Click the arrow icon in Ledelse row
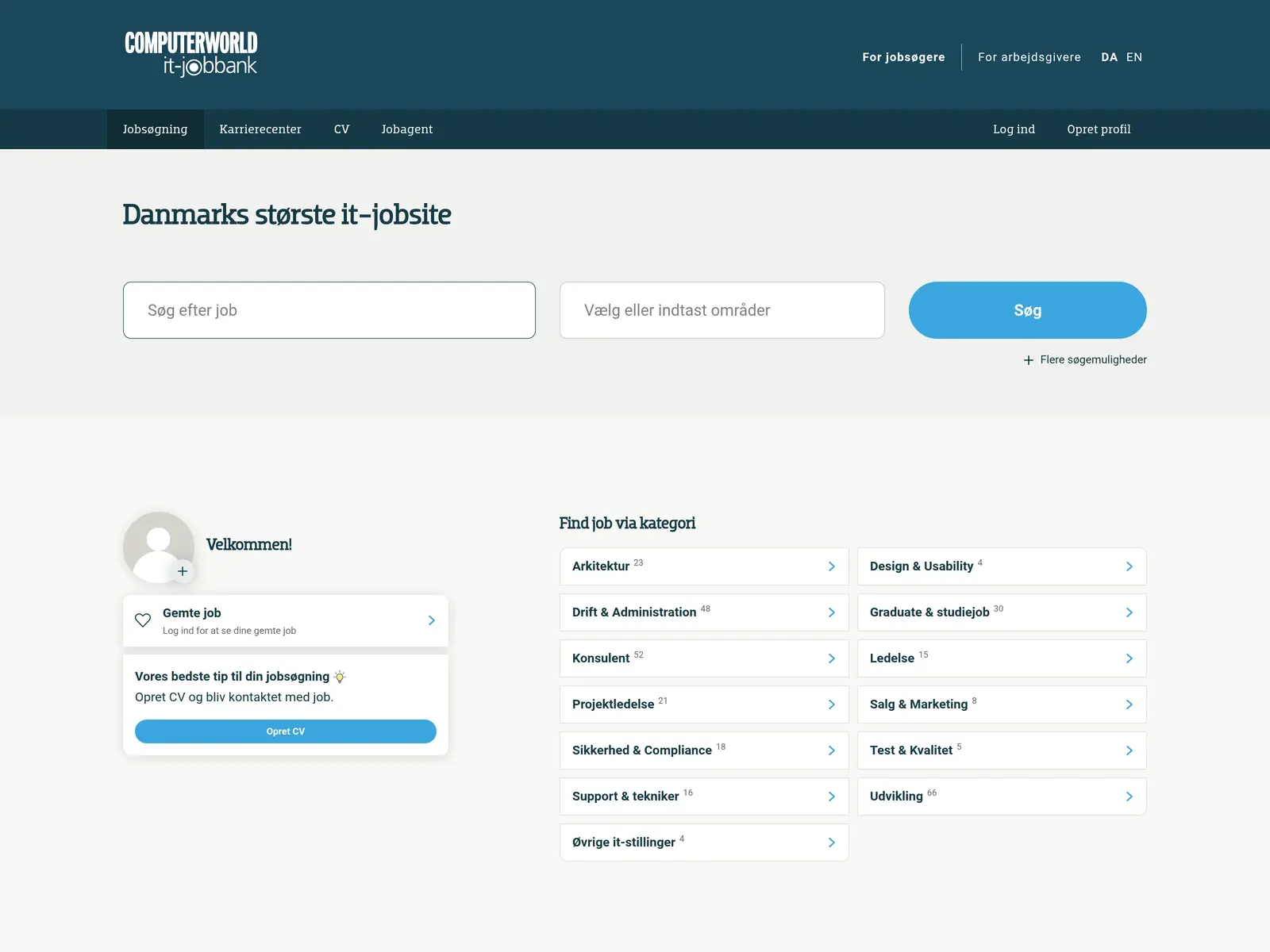 click(x=1130, y=658)
